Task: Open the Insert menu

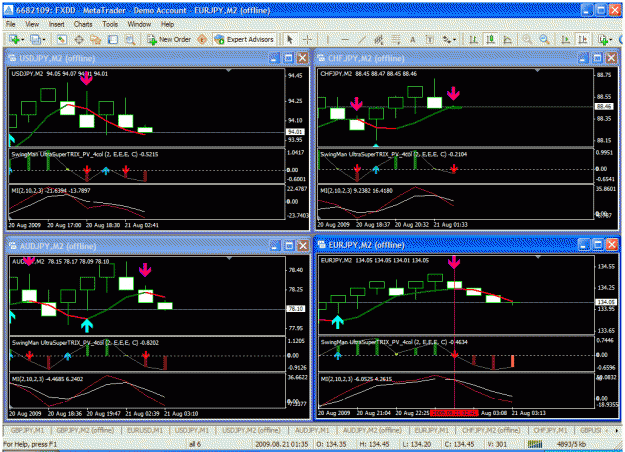Action: pyautogui.click(x=56, y=24)
